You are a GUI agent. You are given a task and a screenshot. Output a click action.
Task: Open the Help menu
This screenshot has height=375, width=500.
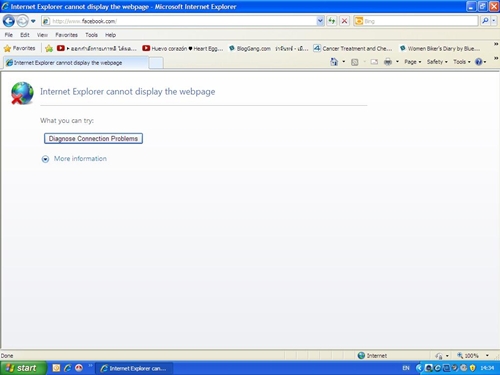pyautogui.click(x=110, y=35)
